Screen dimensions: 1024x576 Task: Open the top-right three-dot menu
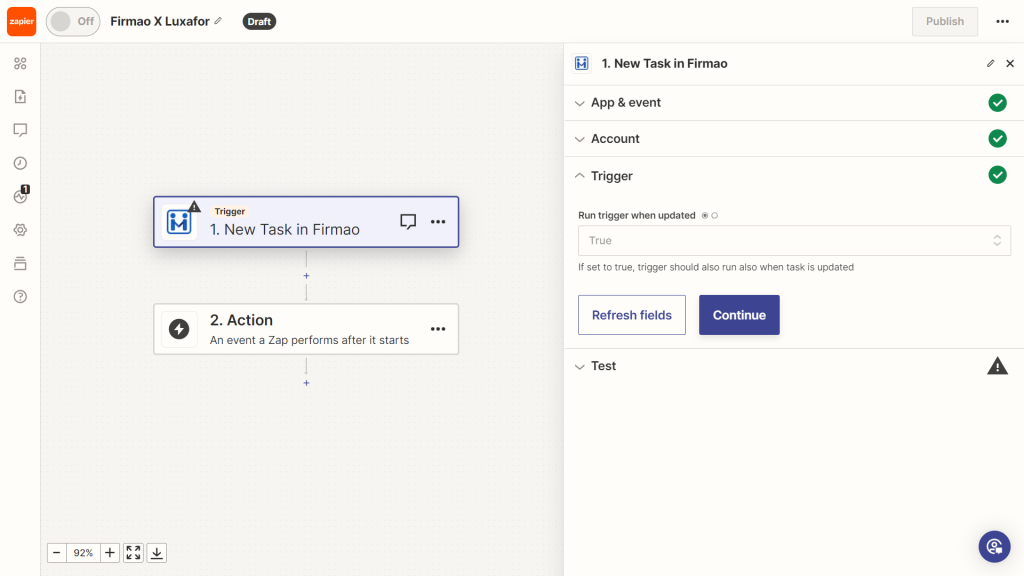1003,21
